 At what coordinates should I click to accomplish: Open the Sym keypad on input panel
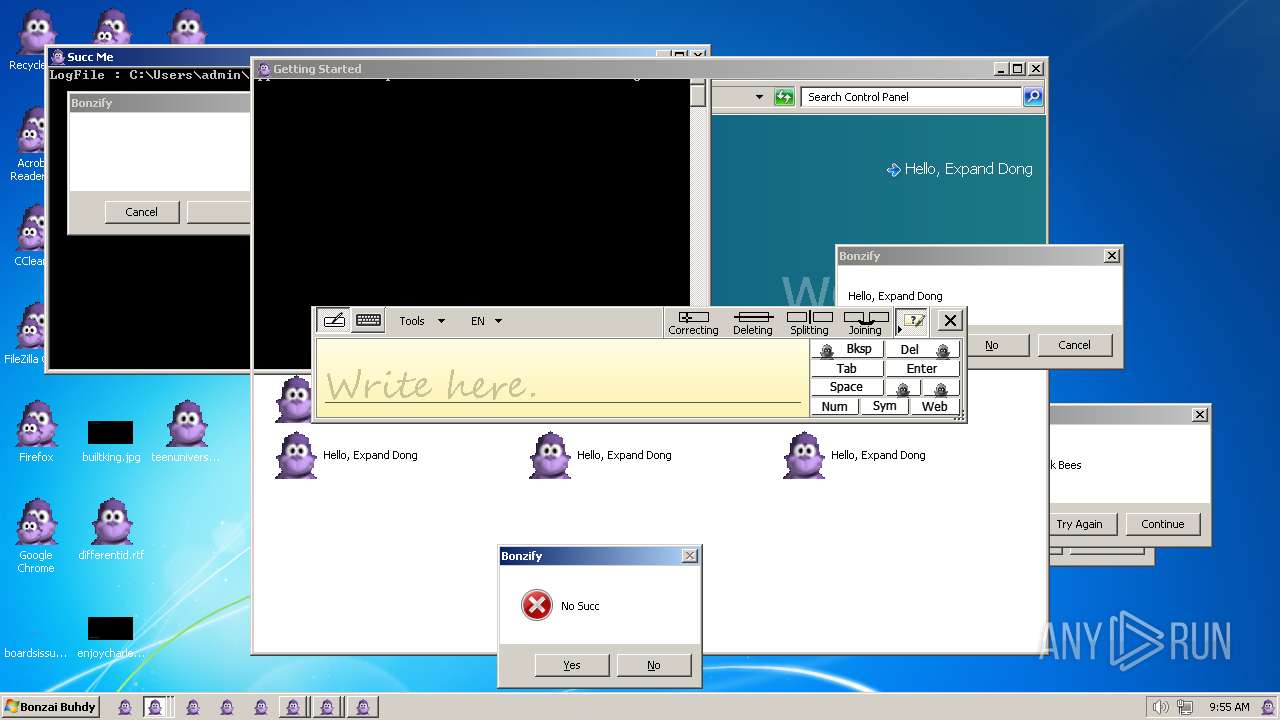tap(885, 406)
